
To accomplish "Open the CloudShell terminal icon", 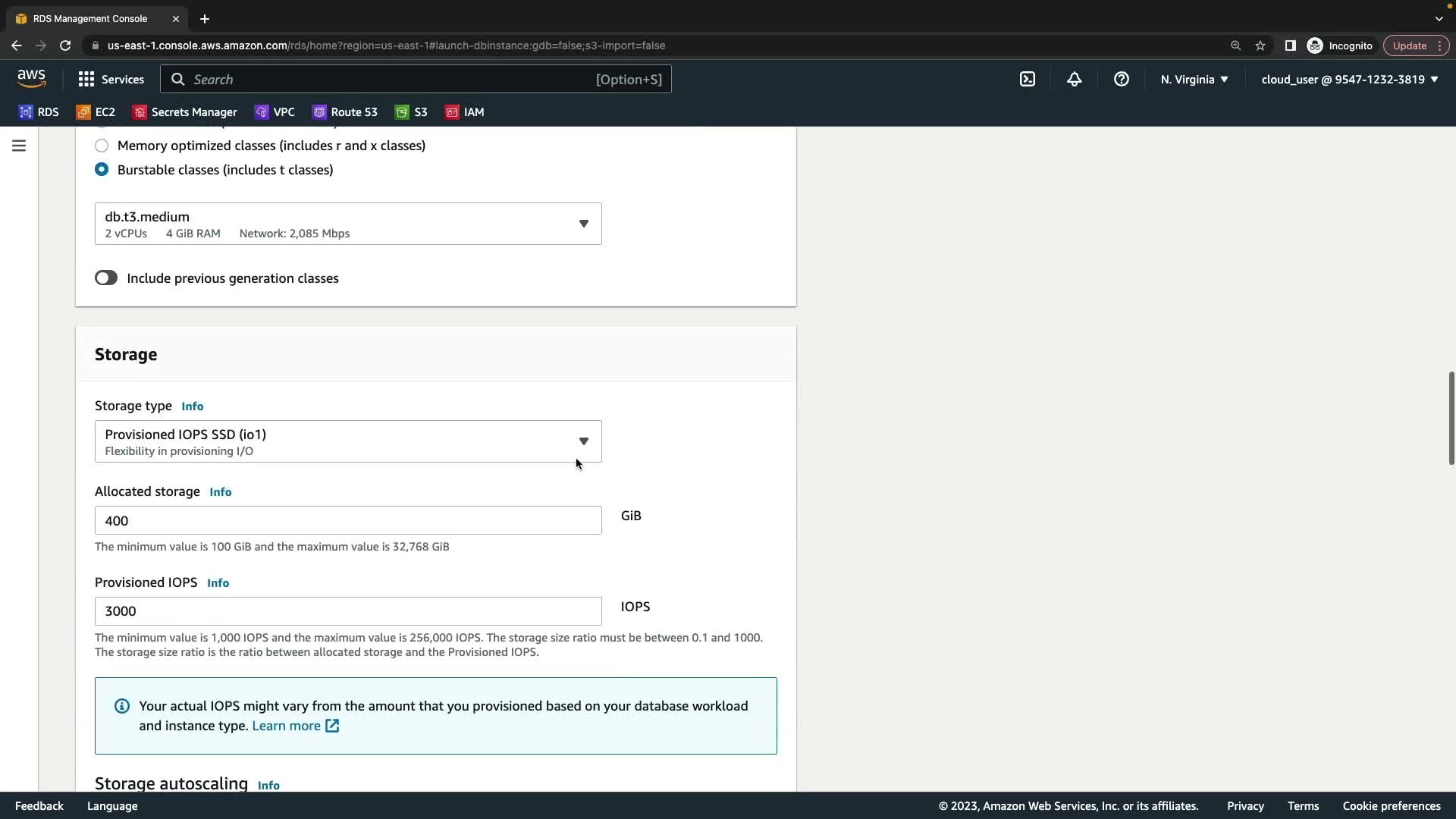I will tap(1028, 79).
